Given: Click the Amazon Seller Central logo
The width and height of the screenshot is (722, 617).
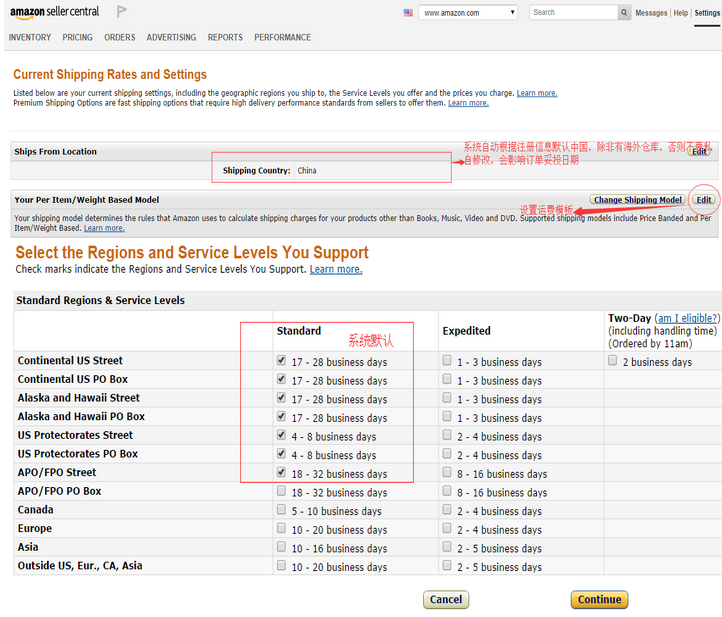Looking at the screenshot, I should pyautogui.click(x=54, y=12).
